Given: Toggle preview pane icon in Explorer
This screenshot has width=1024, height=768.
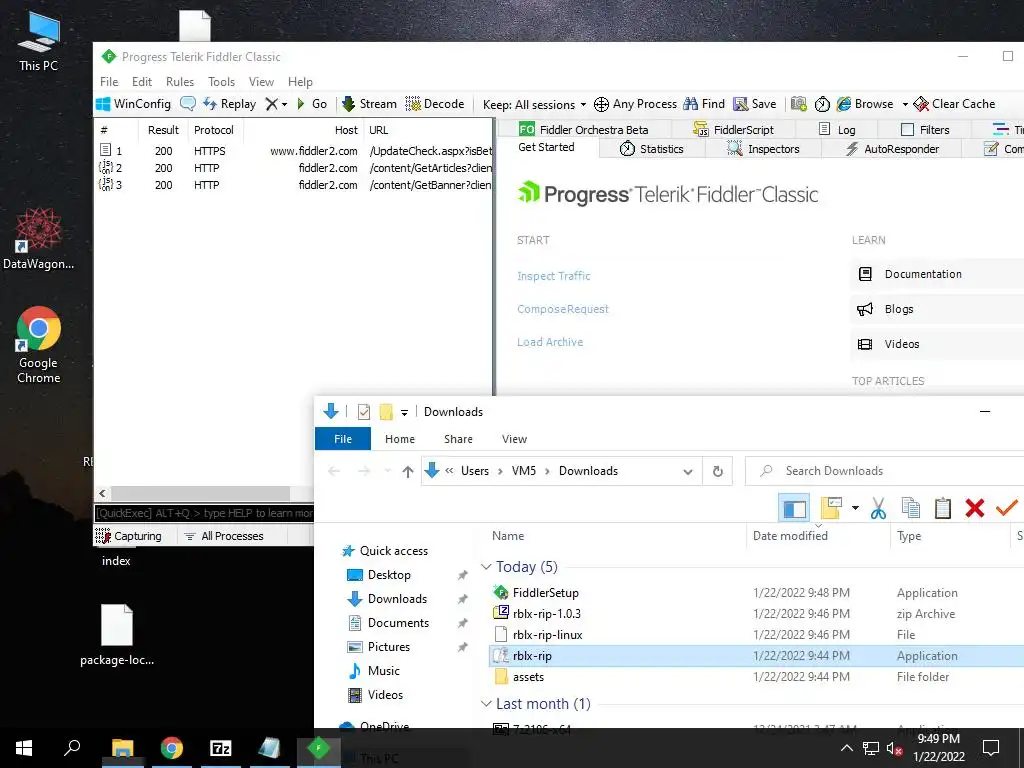Looking at the screenshot, I should (794, 509).
